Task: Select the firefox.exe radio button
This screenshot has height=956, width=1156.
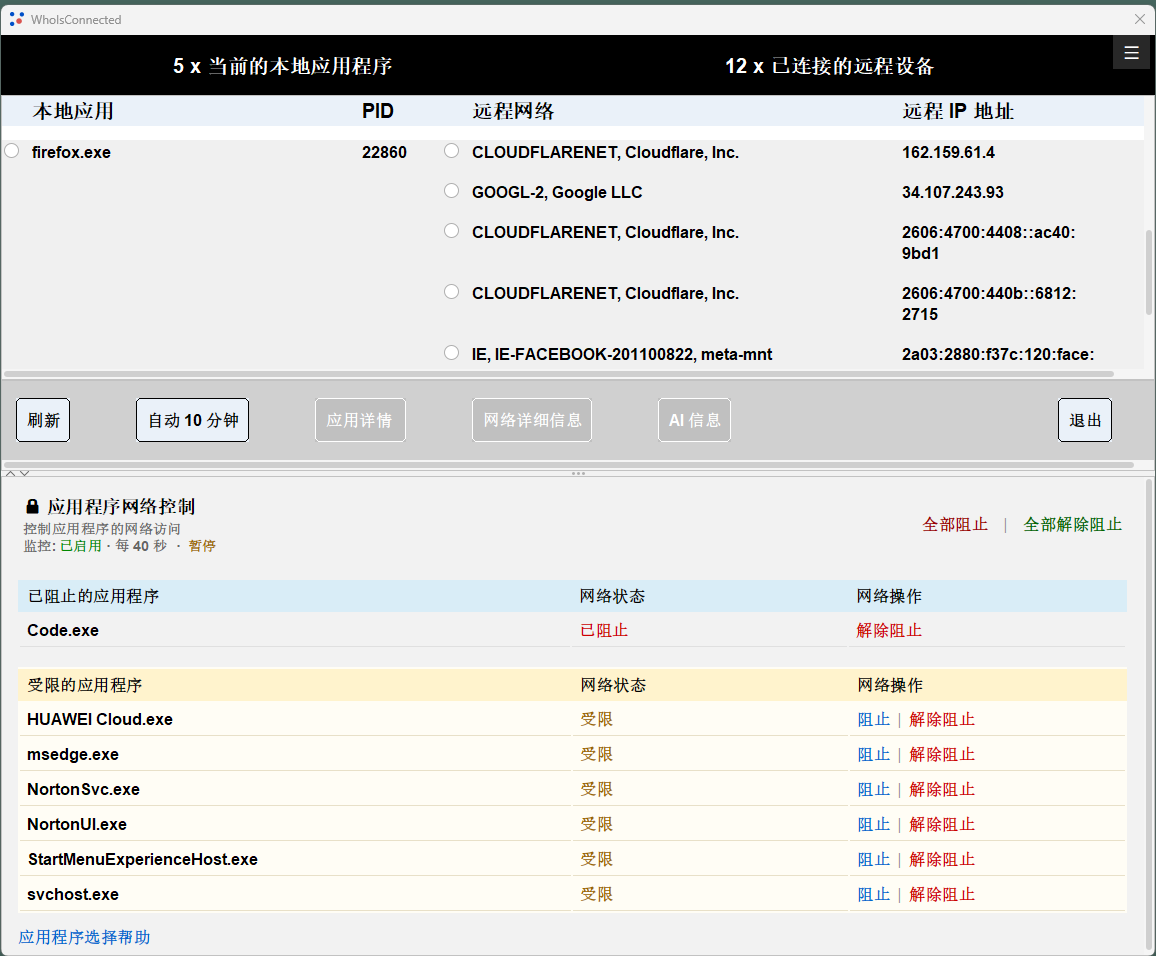Action: click(x=12, y=151)
